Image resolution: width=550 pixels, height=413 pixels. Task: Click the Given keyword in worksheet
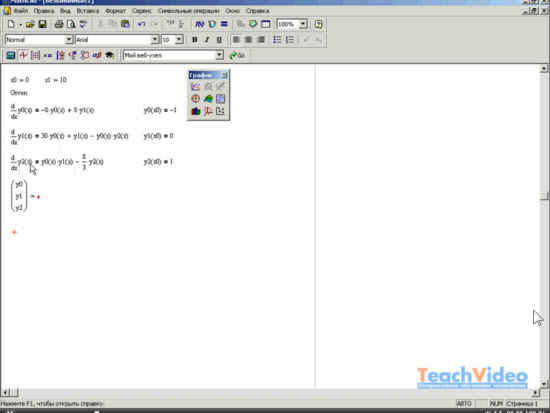19,93
